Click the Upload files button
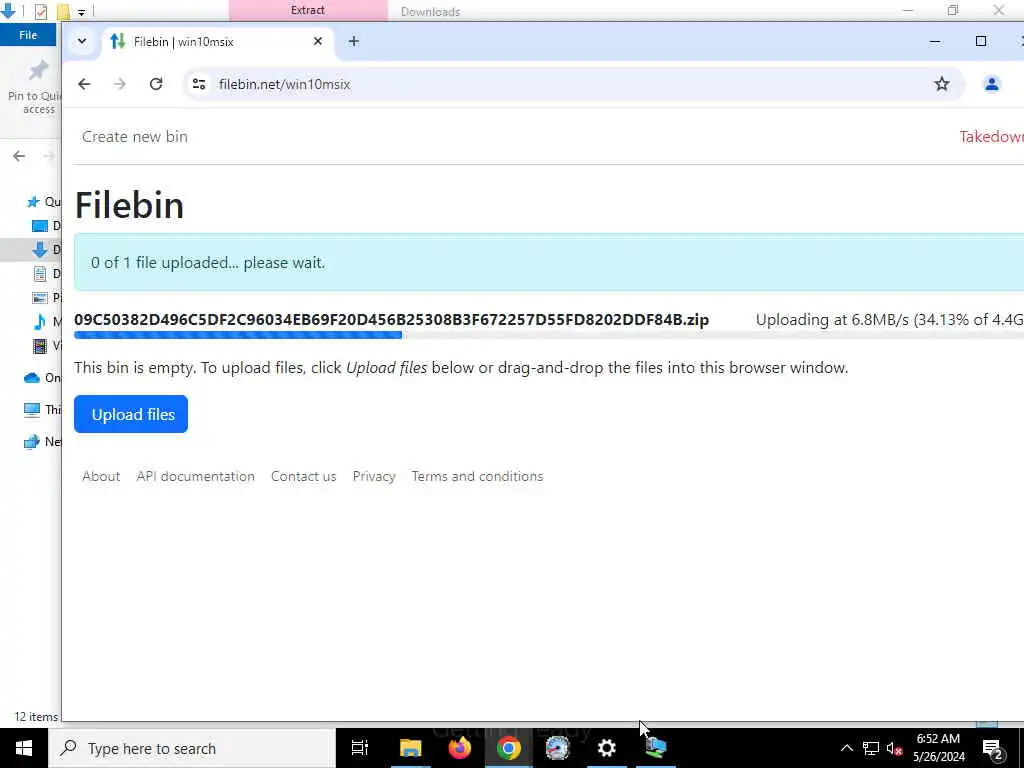The image size is (1024, 768). (x=131, y=414)
